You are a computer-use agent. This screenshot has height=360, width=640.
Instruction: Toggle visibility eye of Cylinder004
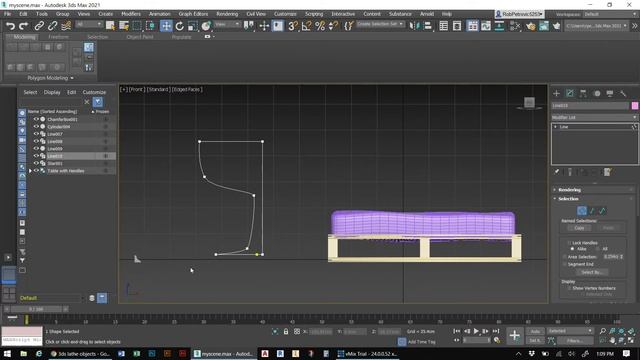(36, 127)
